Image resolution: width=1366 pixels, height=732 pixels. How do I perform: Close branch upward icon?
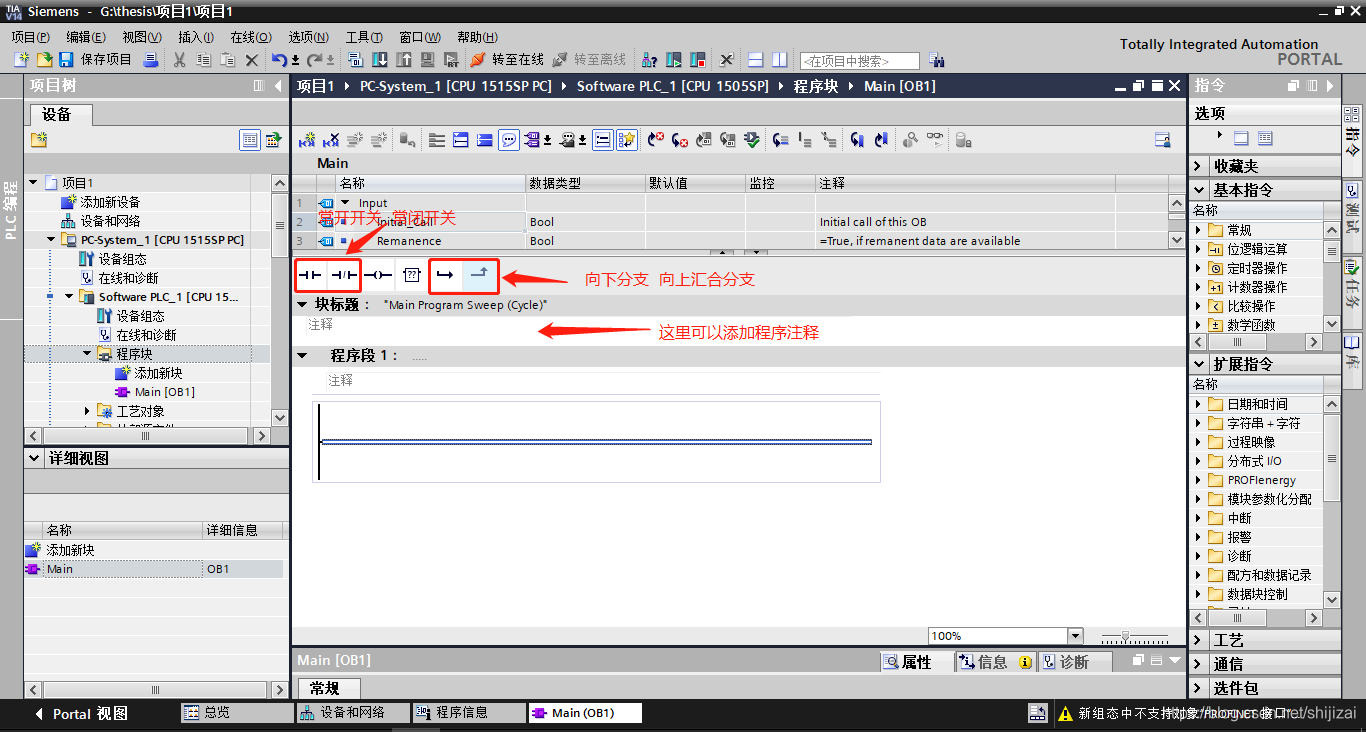pyautogui.click(x=479, y=274)
